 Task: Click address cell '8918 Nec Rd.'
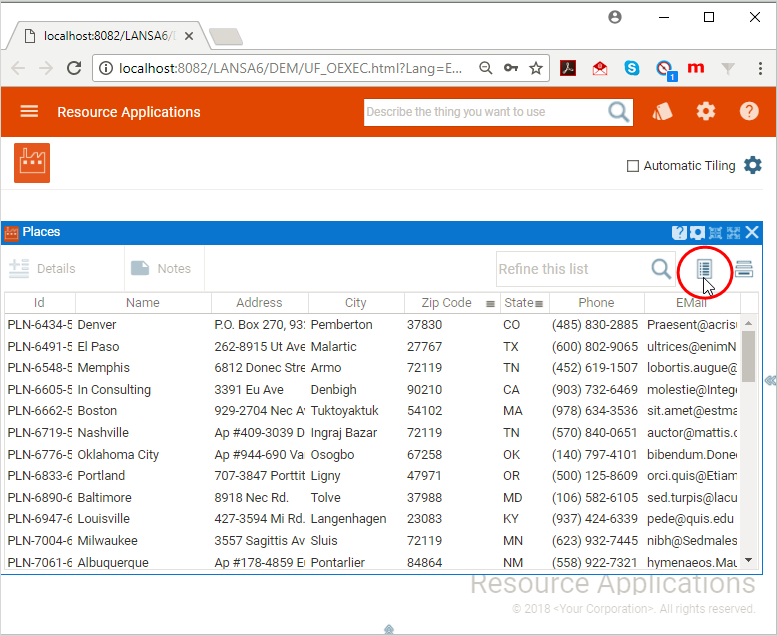click(252, 498)
